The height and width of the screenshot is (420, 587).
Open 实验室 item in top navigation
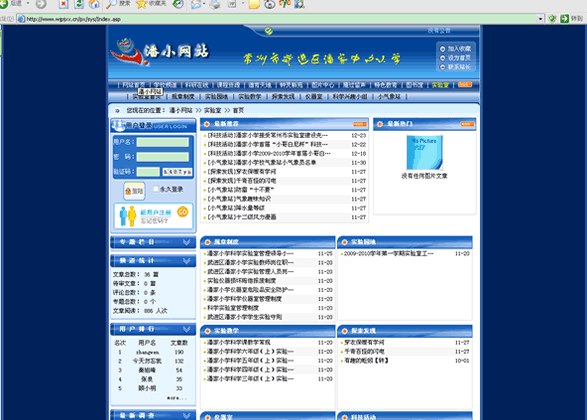click(x=440, y=85)
